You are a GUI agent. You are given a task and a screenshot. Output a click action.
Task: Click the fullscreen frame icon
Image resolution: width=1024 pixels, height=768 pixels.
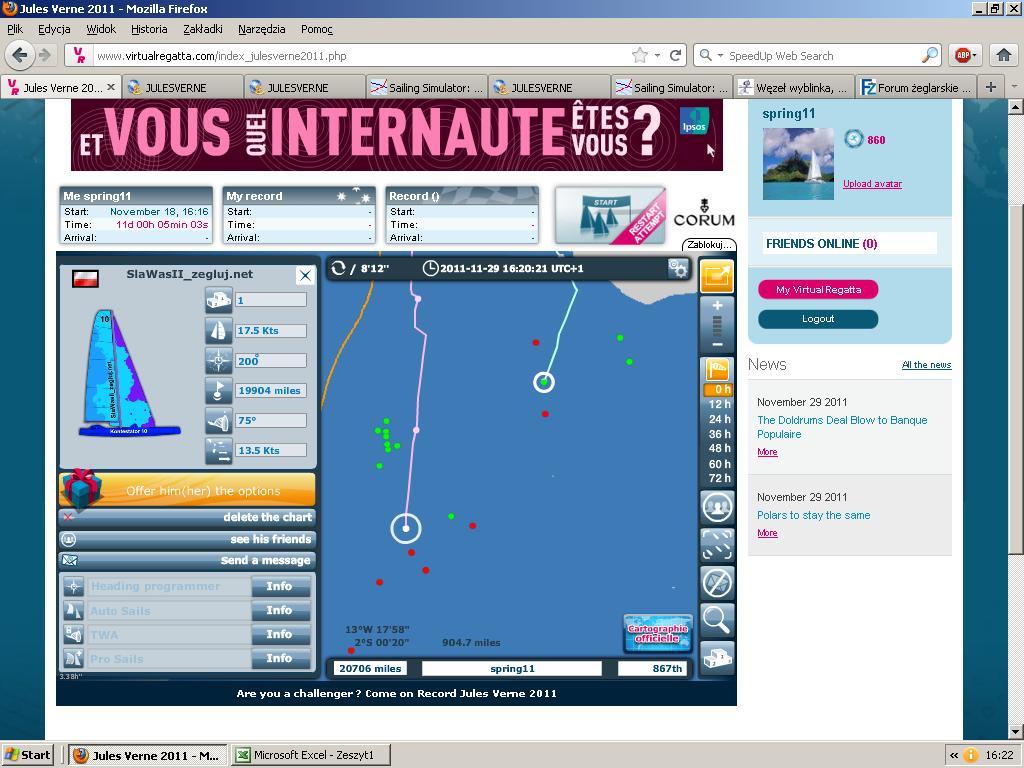coord(717,544)
